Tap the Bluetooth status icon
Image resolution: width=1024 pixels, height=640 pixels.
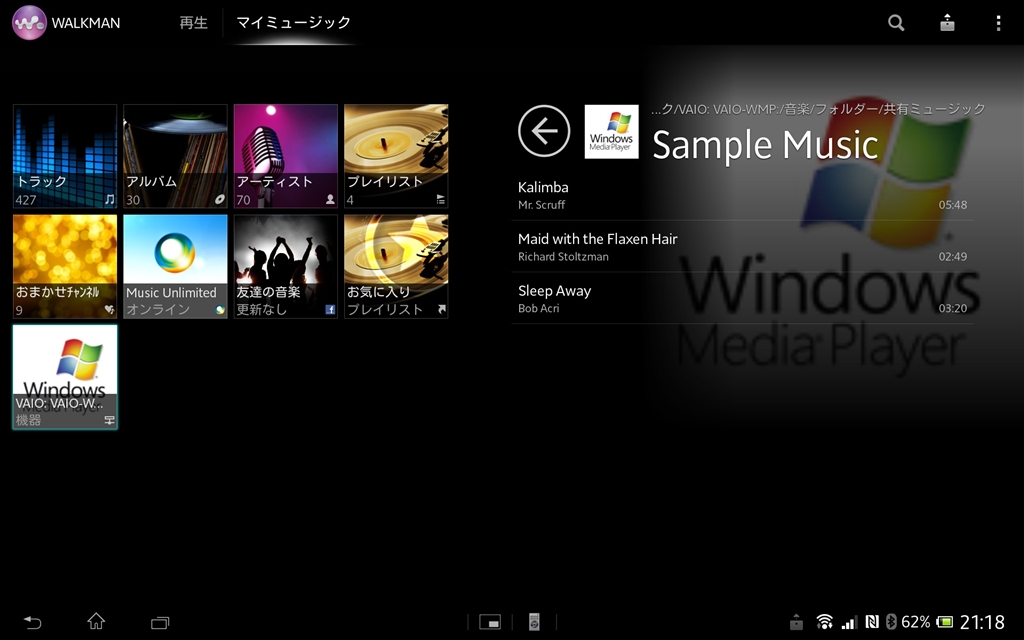pos(890,622)
